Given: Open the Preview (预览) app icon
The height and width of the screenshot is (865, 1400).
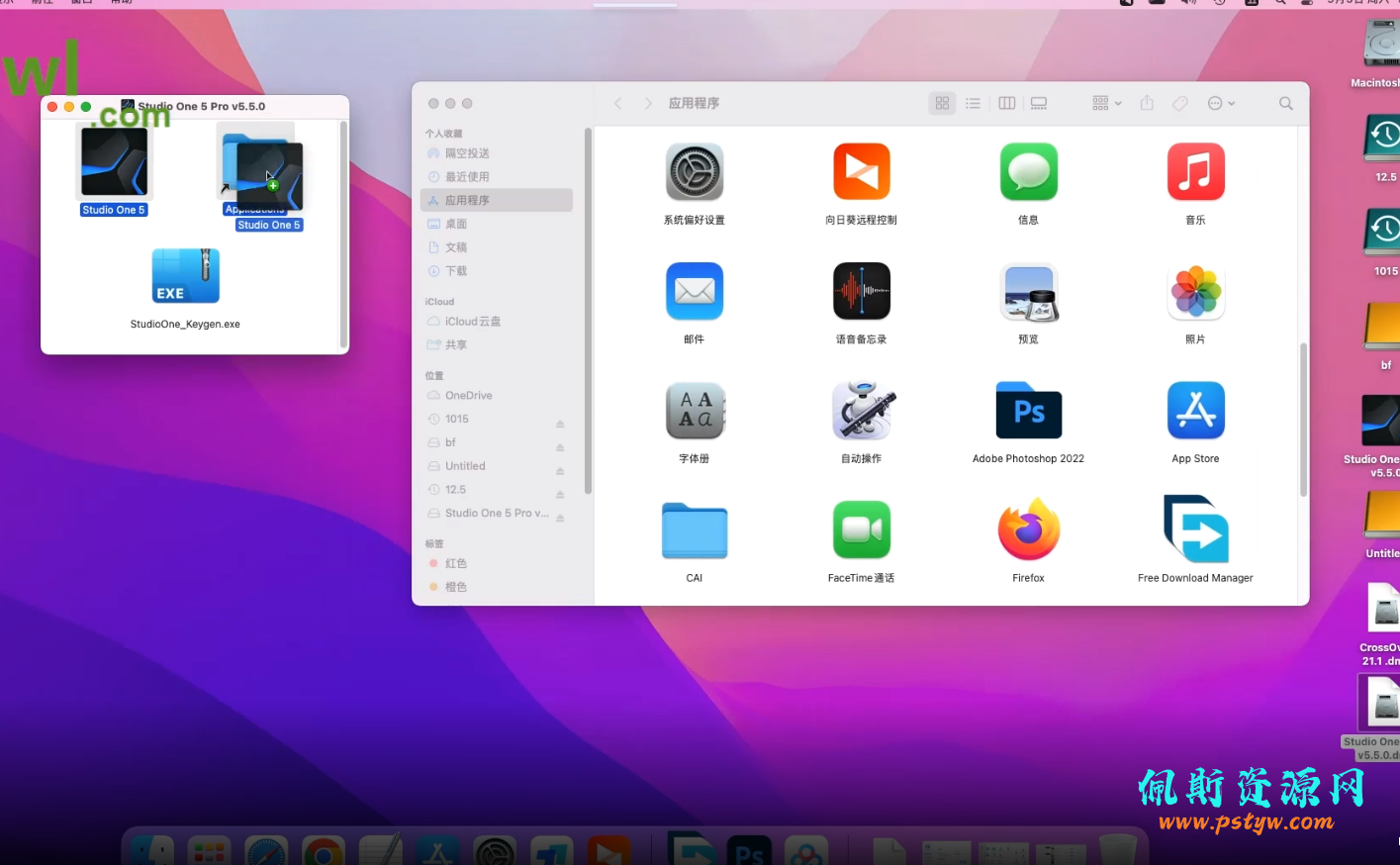Looking at the screenshot, I should point(1029,292).
